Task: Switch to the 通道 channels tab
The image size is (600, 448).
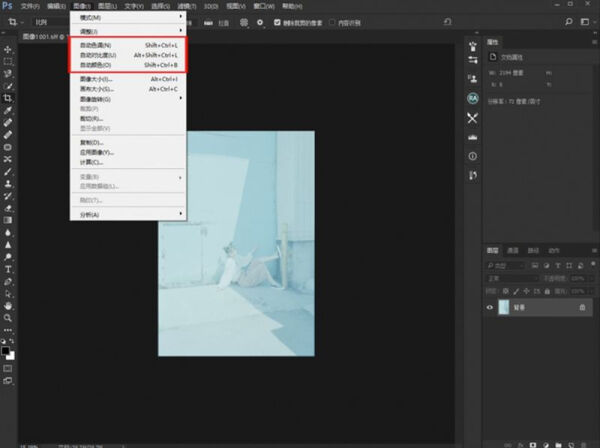Action: 513,251
